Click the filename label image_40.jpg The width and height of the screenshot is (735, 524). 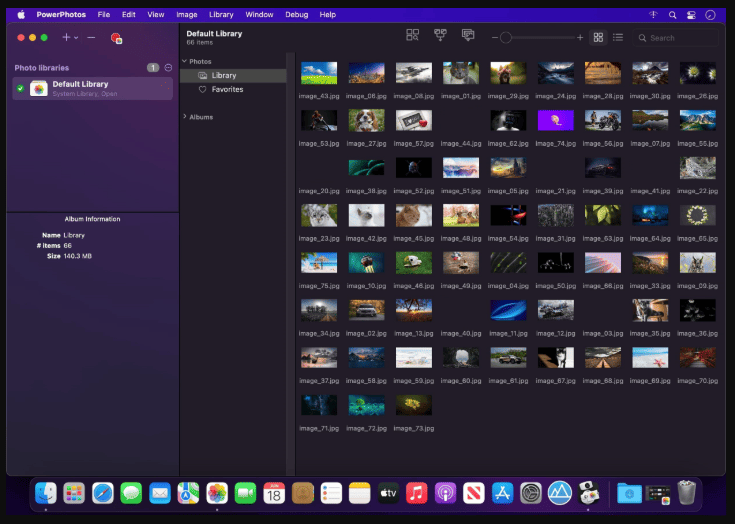(x=461, y=334)
